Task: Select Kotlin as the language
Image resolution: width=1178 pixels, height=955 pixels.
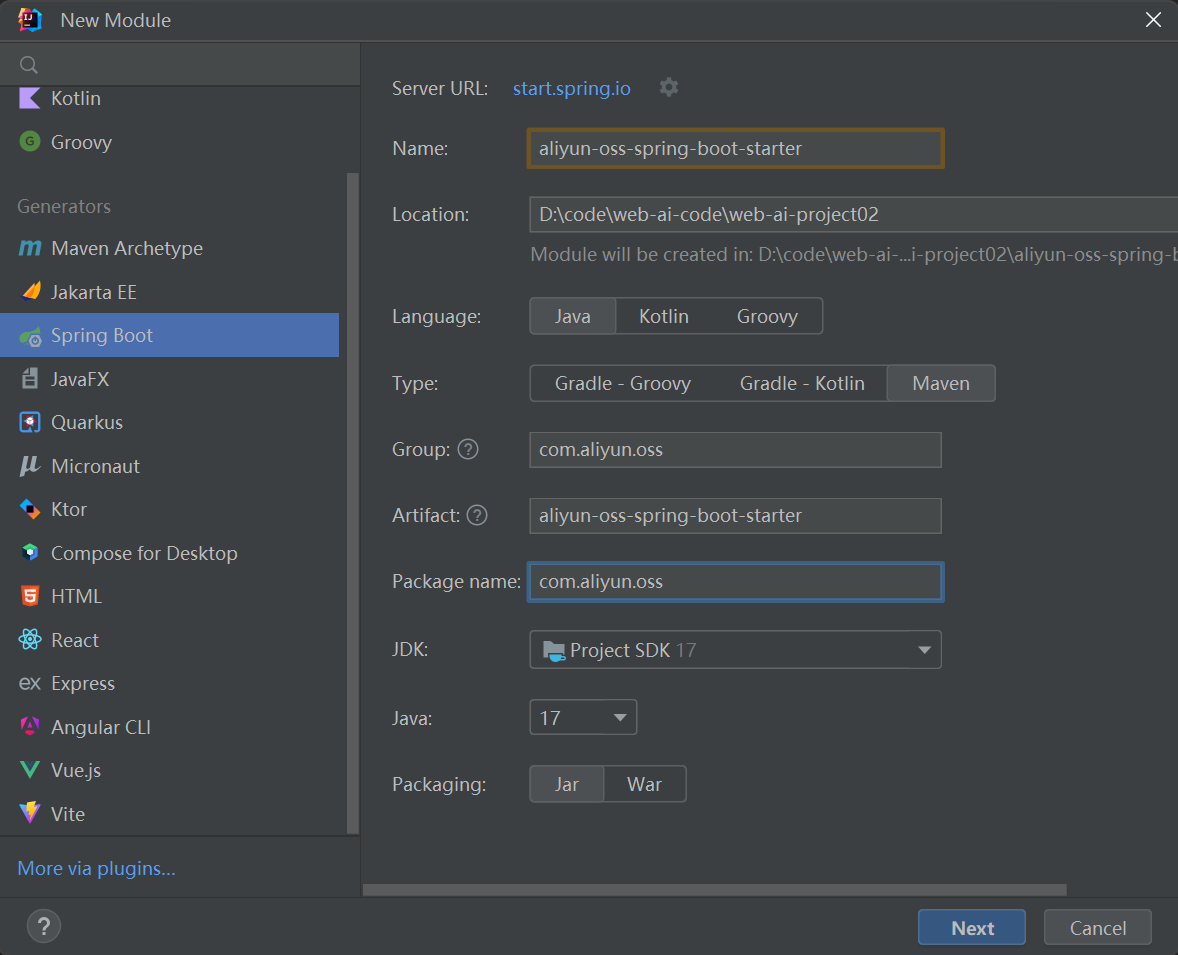Action: click(x=663, y=316)
